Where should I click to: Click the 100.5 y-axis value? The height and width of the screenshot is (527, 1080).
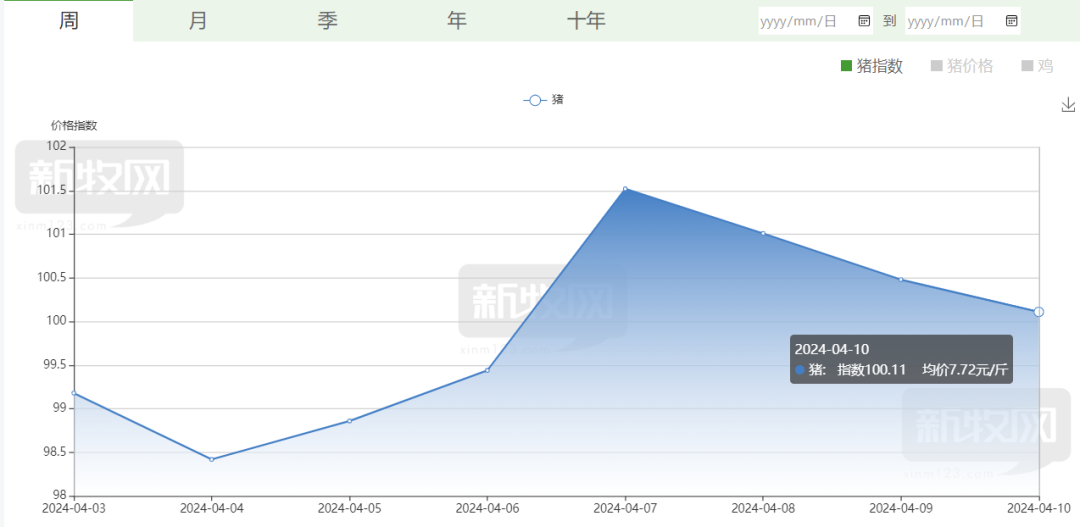coord(52,278)
